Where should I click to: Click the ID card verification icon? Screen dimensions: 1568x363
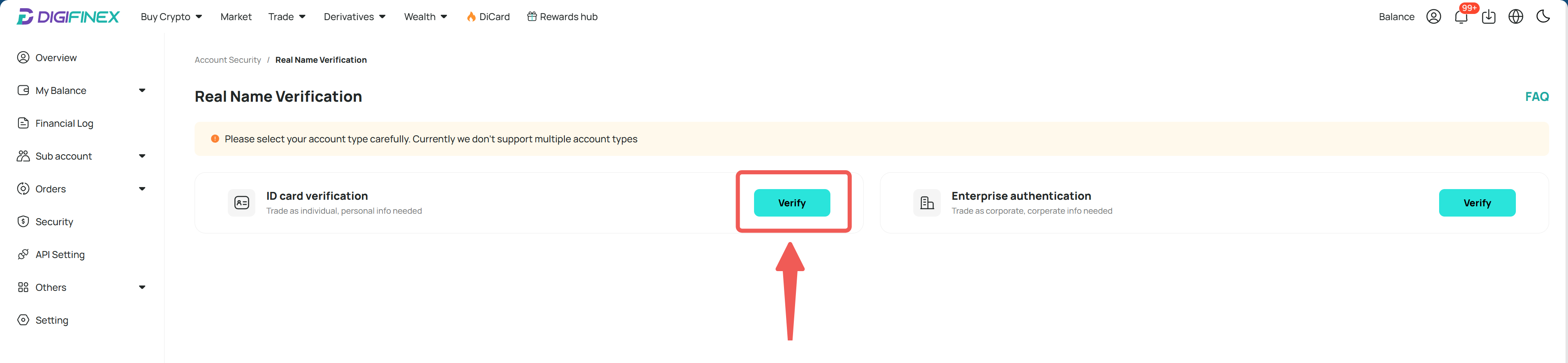click(x=242, y=203)
